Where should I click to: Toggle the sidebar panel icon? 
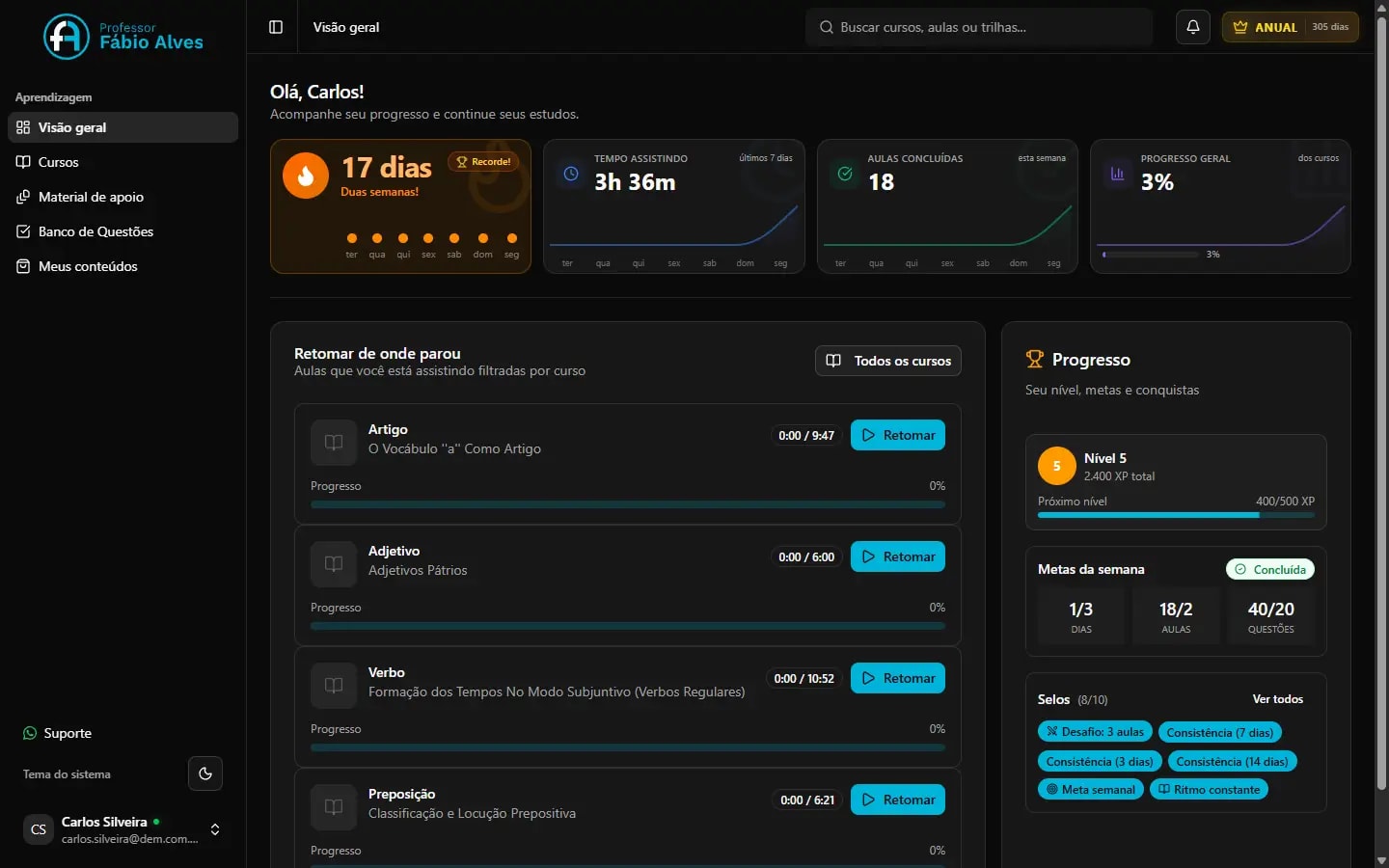(x=276, y=27)
